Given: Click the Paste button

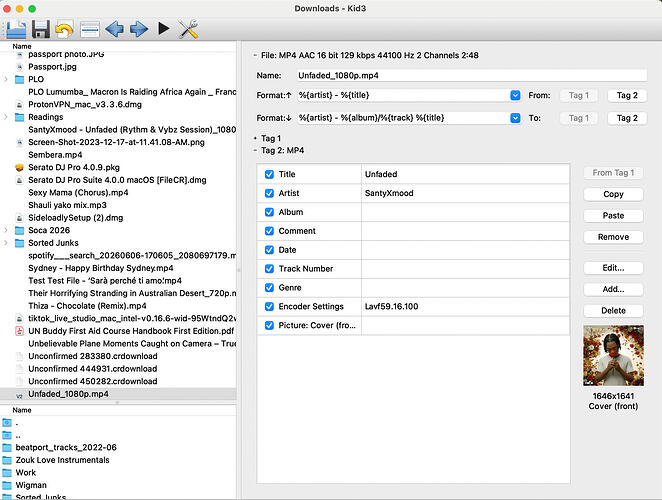Looking at the screenshot, I should (613, 215).
